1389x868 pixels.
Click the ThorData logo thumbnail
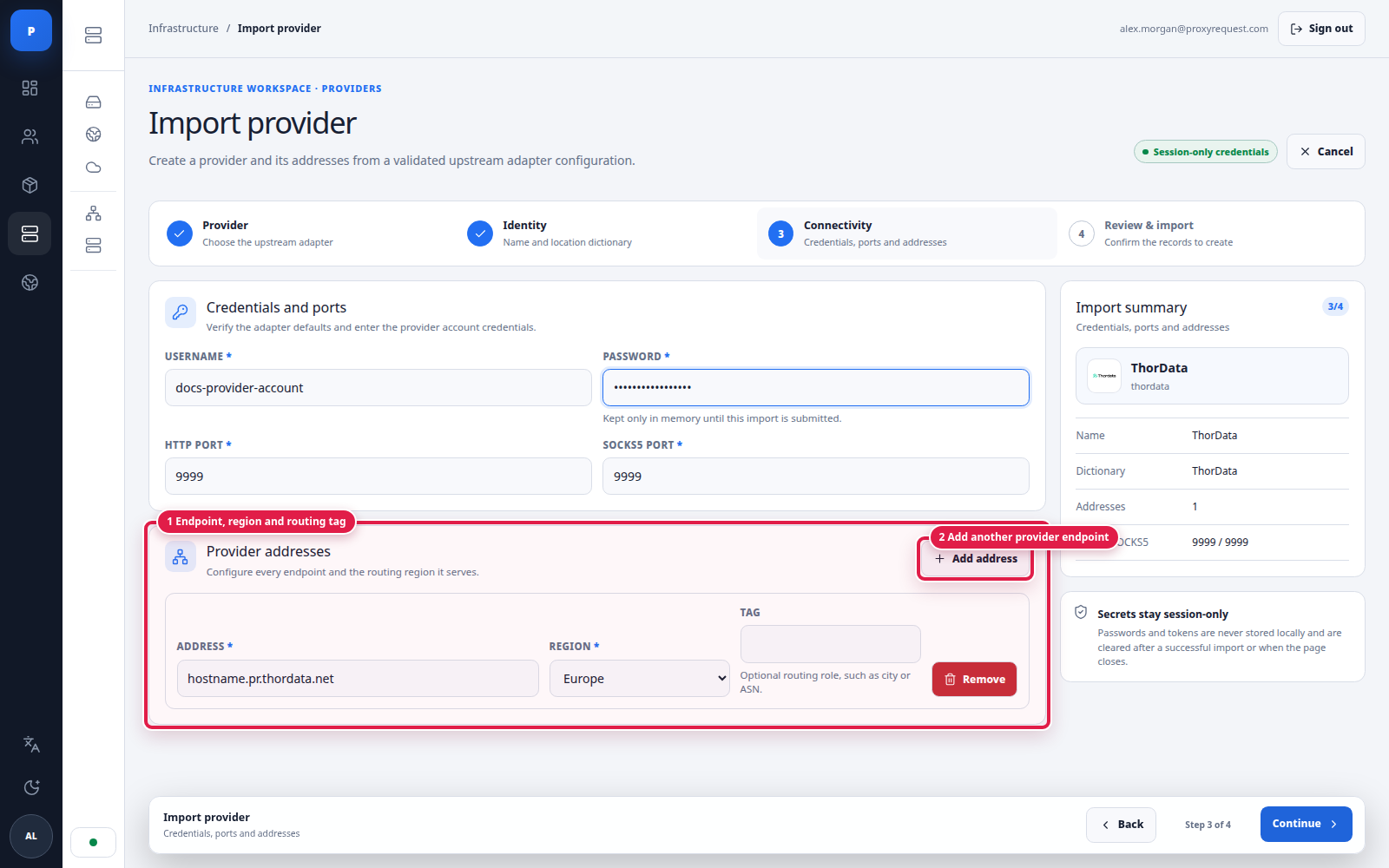1104,376
